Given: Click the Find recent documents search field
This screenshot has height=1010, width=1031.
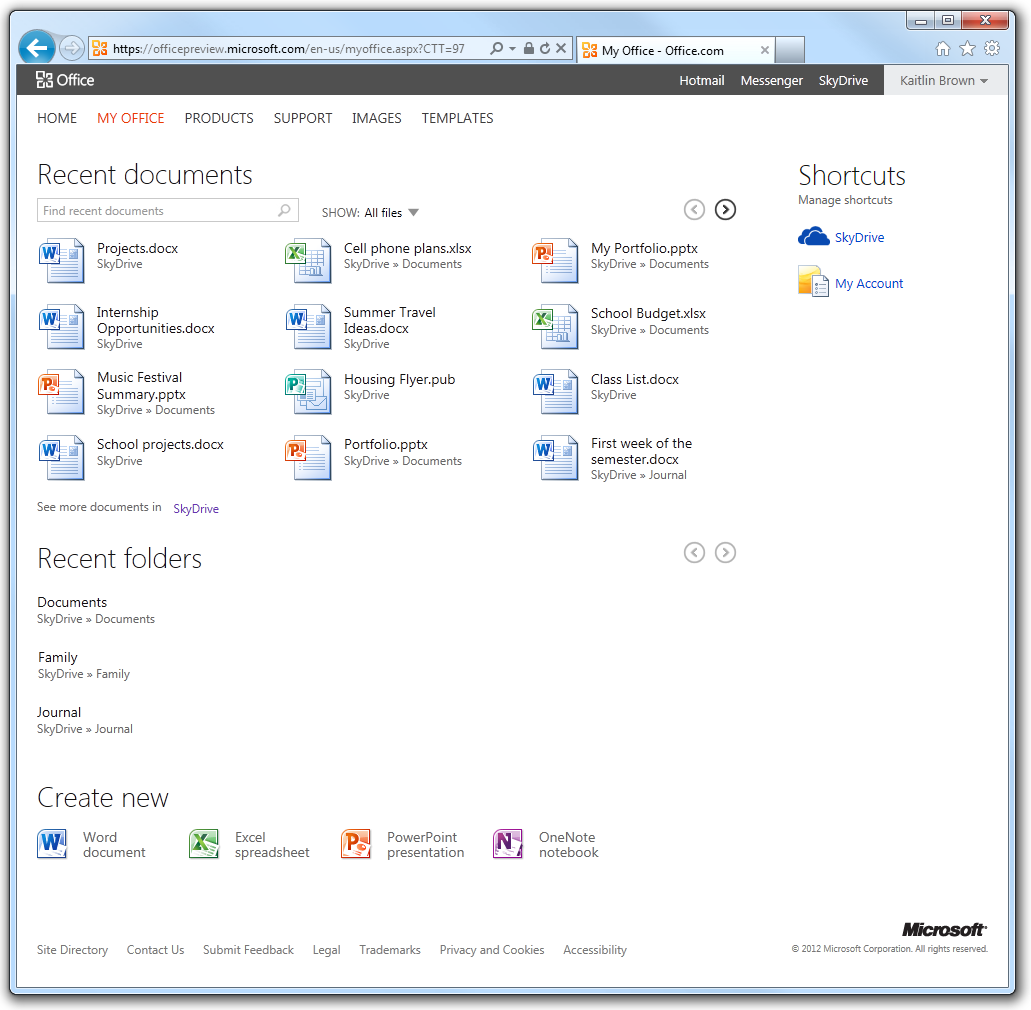Looking at the screenshot, I should [x=158, y=211].
